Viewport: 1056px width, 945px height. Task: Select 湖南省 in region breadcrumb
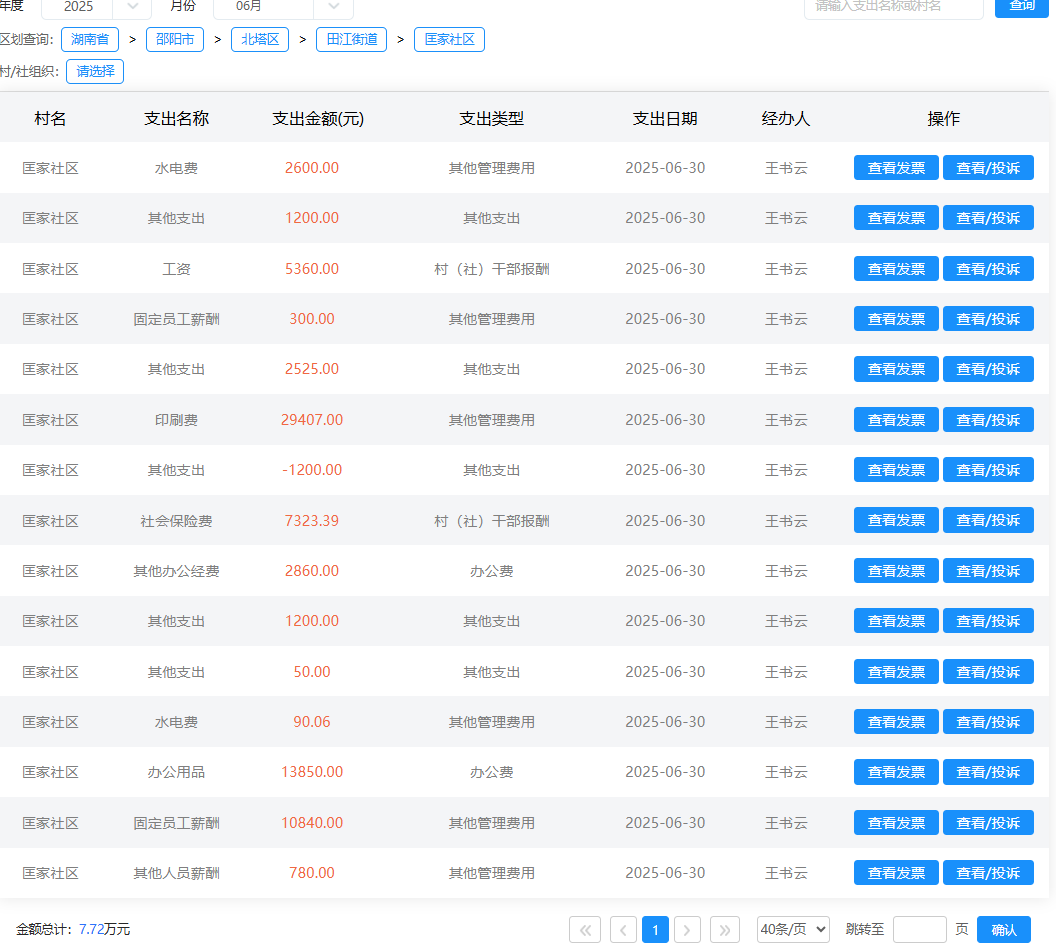[x=90, y=39]
